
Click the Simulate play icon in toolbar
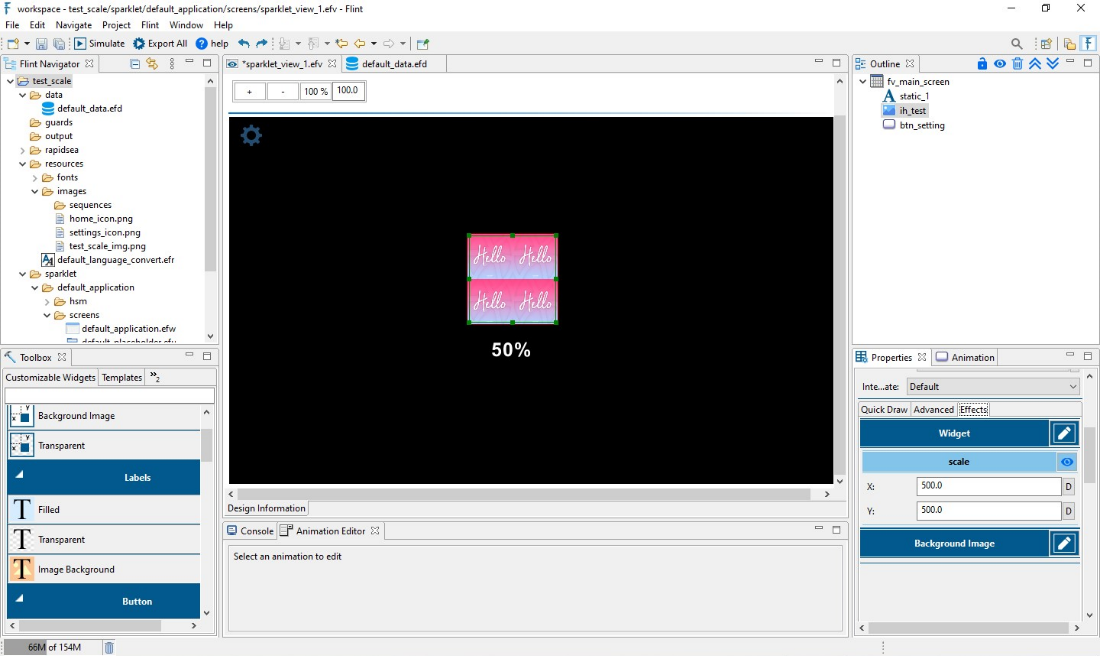[x=80, y=44]
